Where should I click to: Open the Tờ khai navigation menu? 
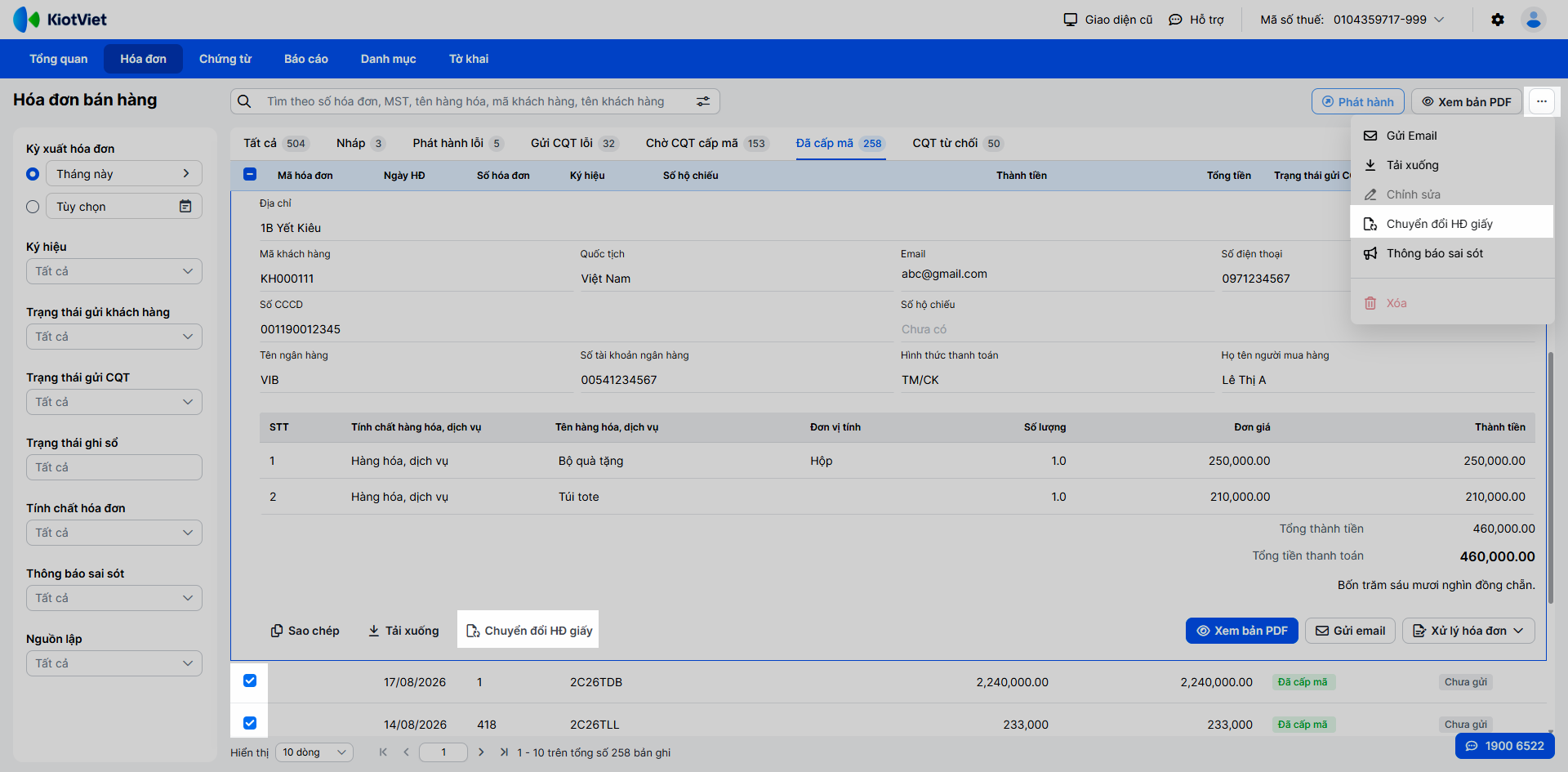pos(469,59)
